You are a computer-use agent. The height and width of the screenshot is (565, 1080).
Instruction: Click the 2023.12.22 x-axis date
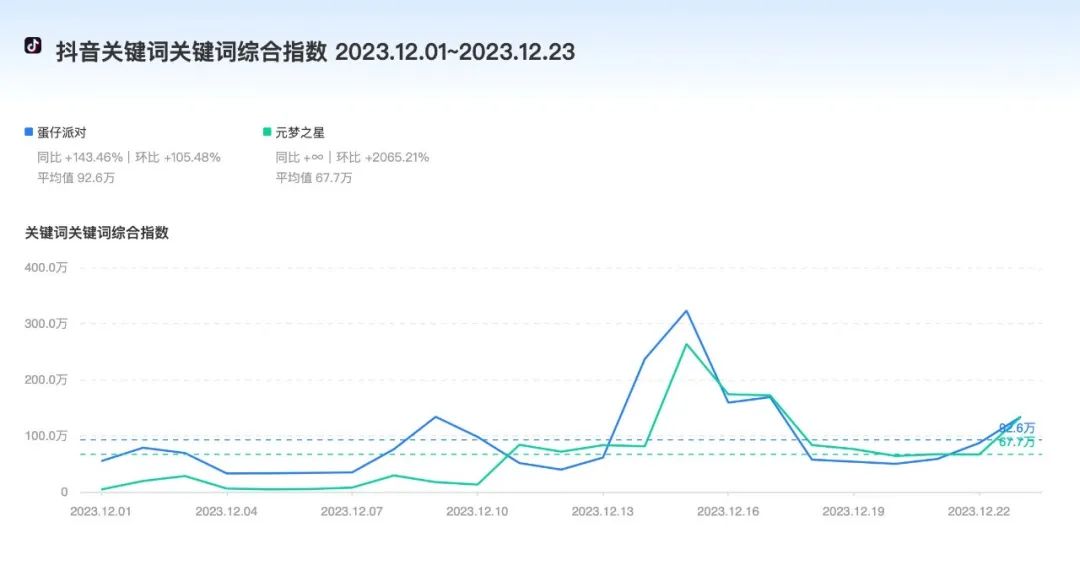[979, 511]
